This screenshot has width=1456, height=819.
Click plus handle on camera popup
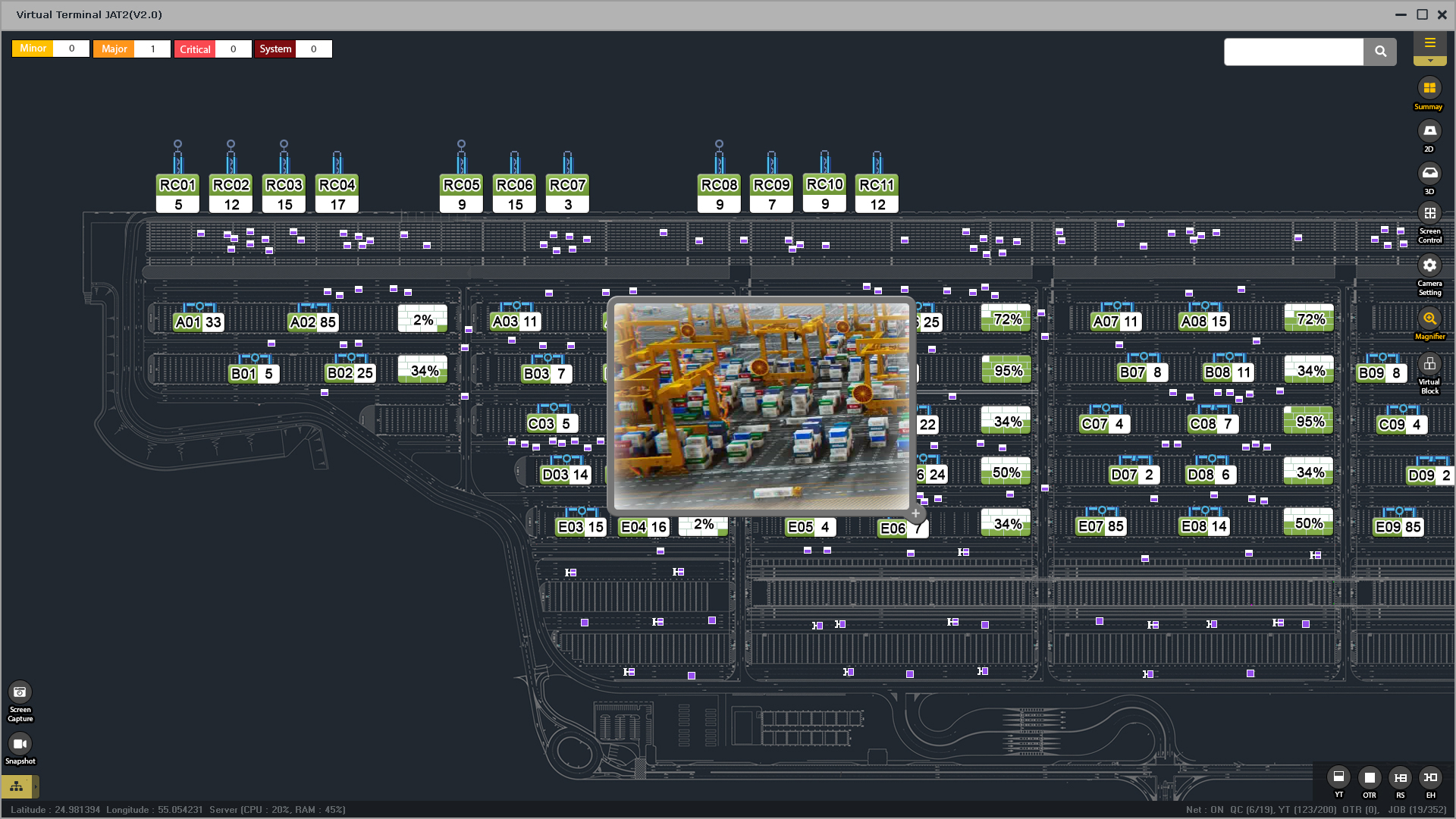tap(915, 513)
